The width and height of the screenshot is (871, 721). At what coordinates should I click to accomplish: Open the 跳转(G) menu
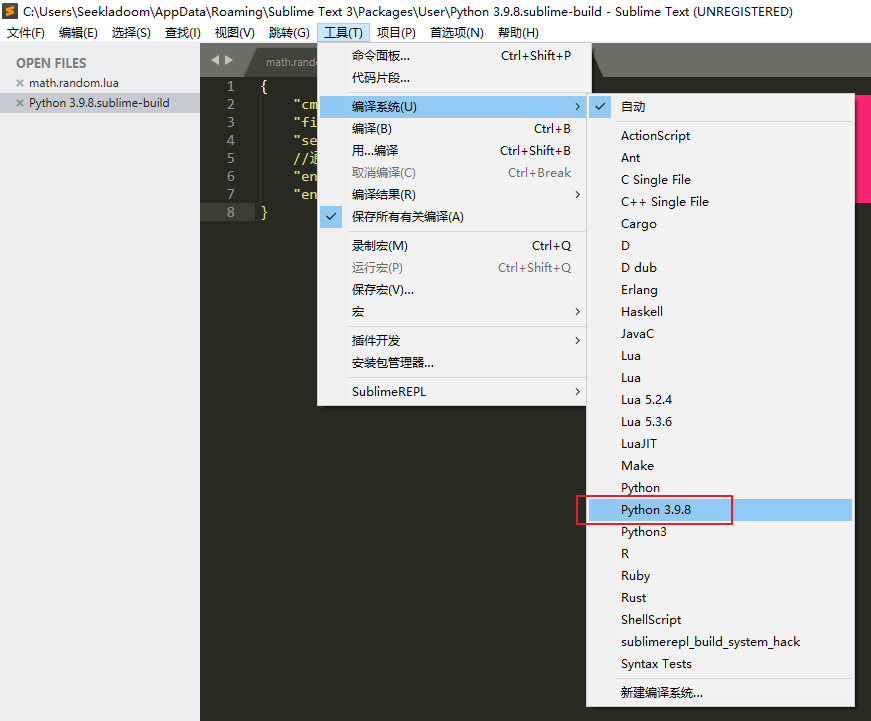pos(289,33)
